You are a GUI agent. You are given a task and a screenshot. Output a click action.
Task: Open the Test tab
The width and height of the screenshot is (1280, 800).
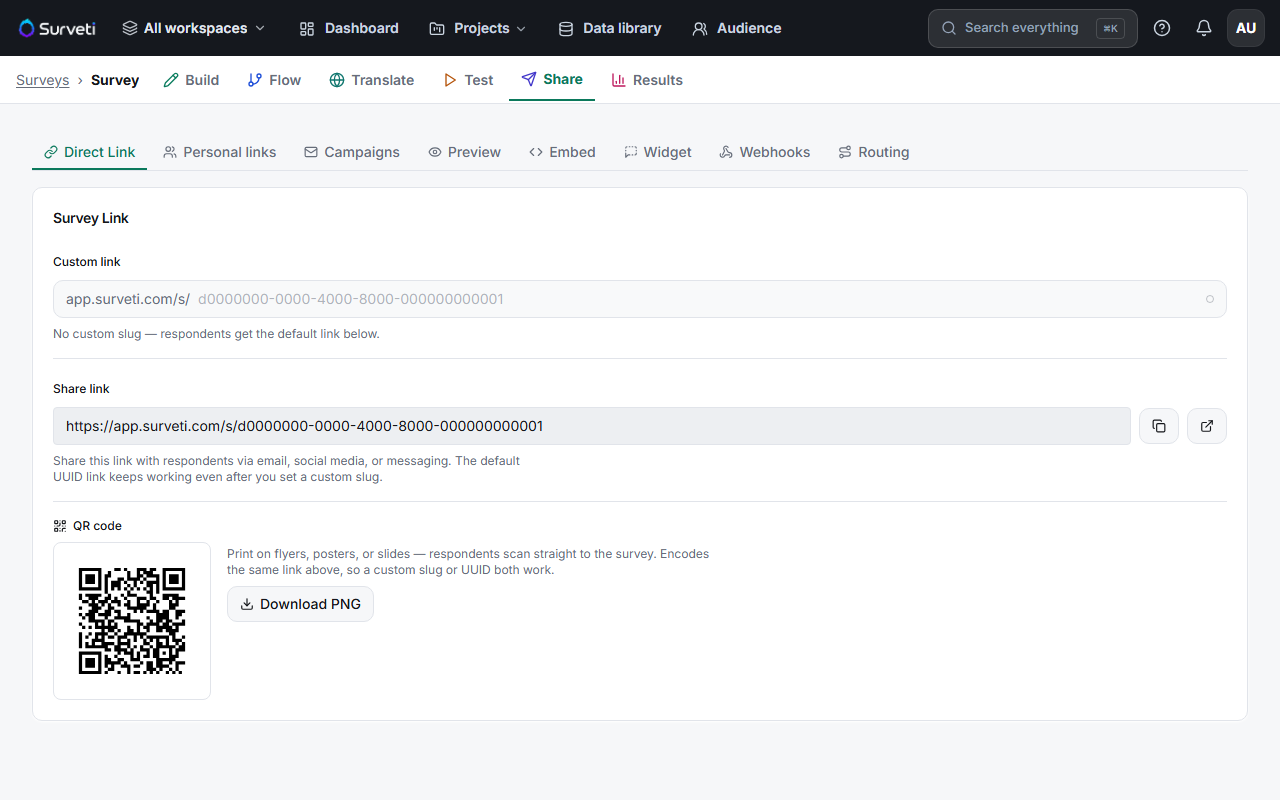click(469, 80)
